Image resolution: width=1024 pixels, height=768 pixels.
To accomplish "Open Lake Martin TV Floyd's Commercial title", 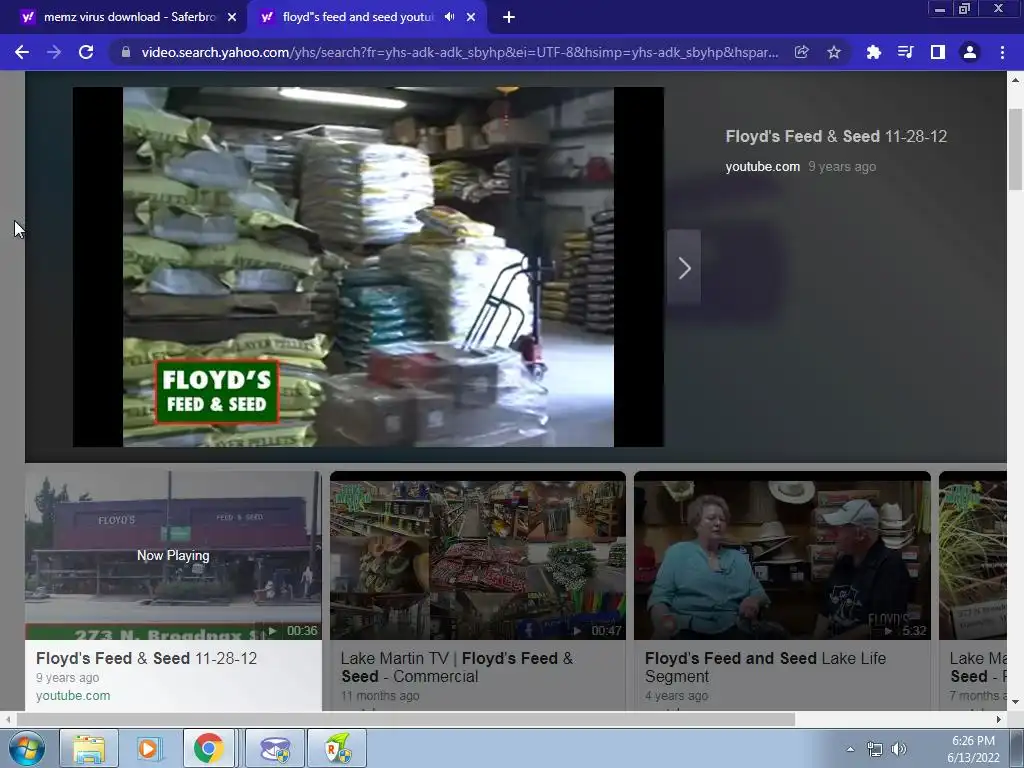I will pos(456,667).
